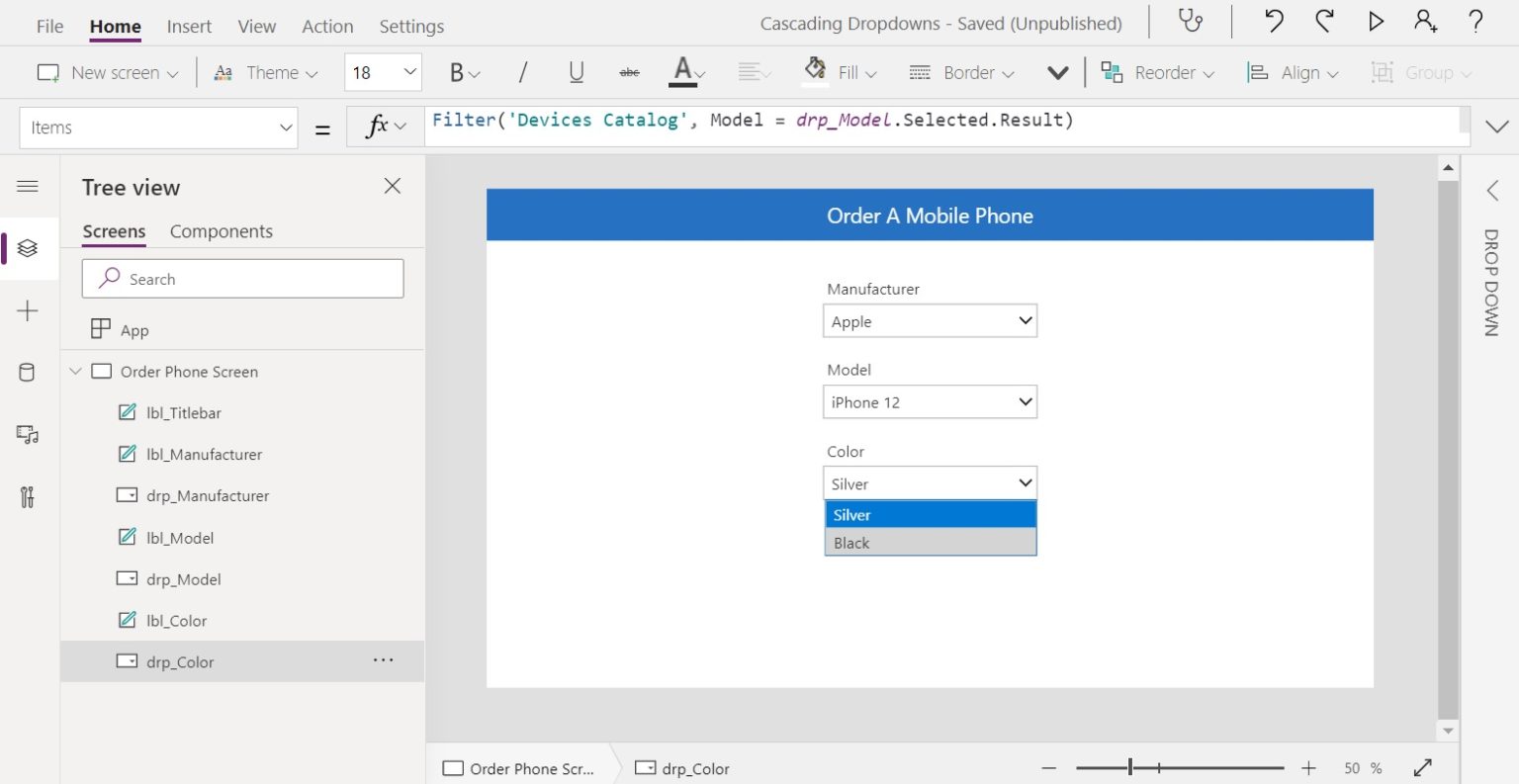
Task: Redo the last action
Action: click(x=1325, y=21)
